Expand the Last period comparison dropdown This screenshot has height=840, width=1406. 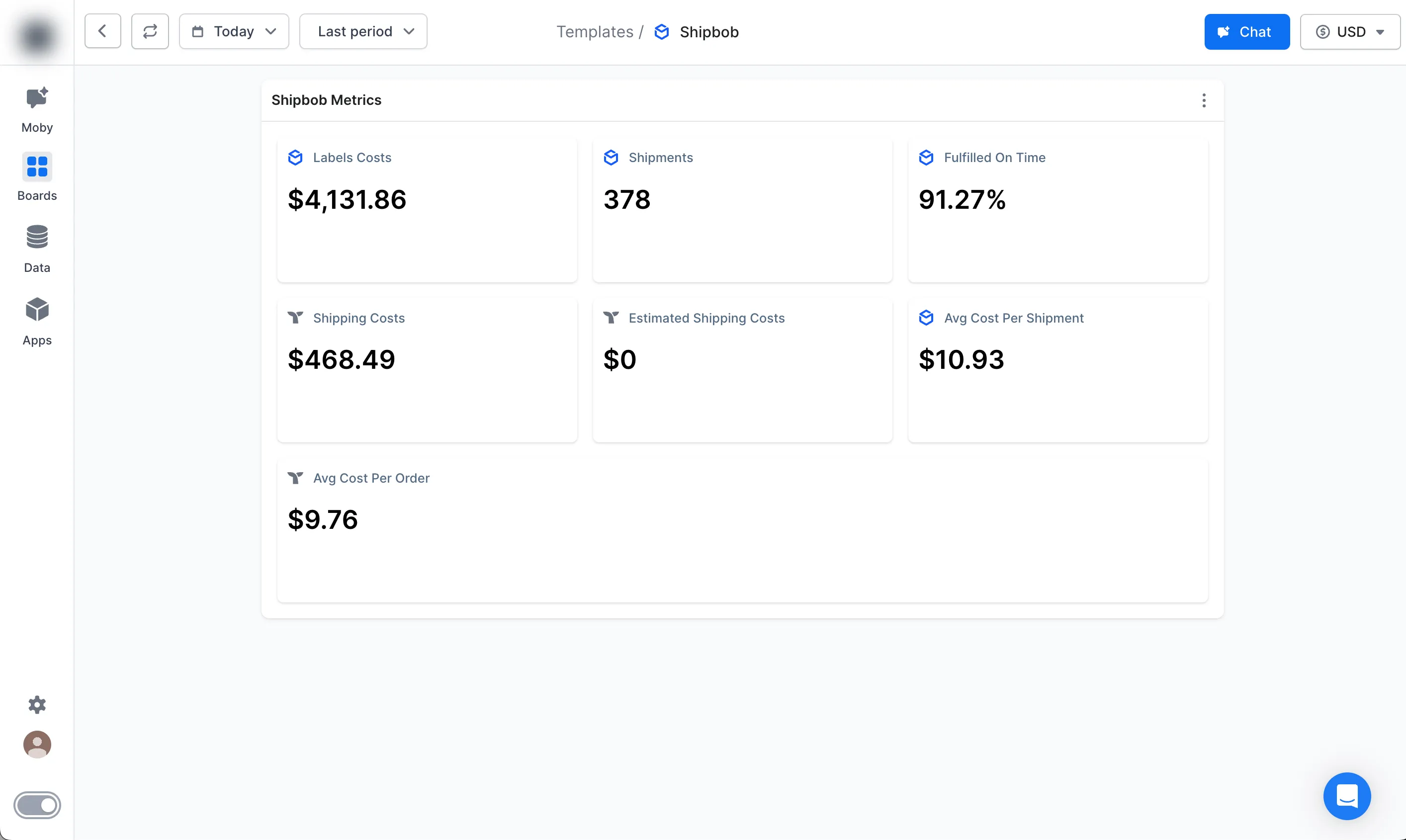click(363, 31)
